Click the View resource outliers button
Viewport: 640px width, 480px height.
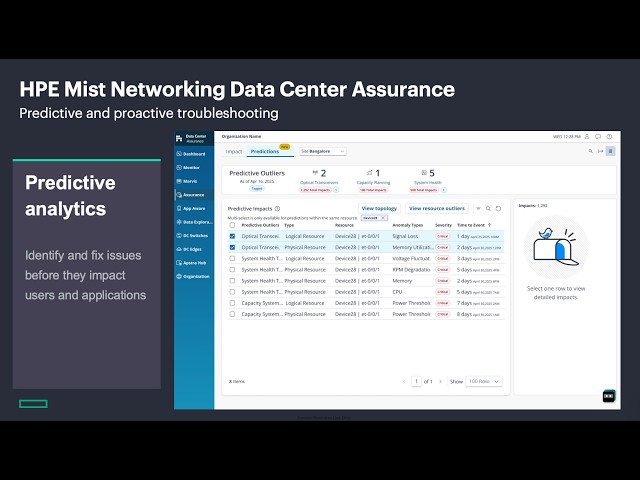click(437, 209)
